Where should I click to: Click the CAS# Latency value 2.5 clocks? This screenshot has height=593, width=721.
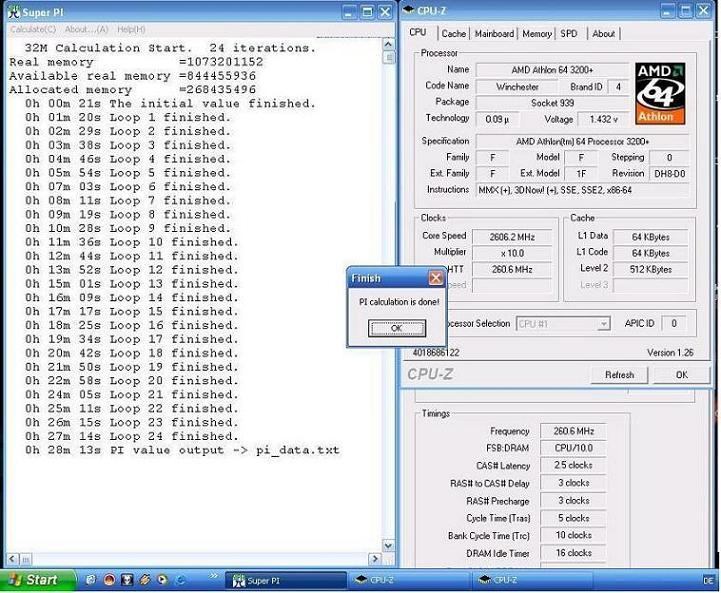coord(573,465)
